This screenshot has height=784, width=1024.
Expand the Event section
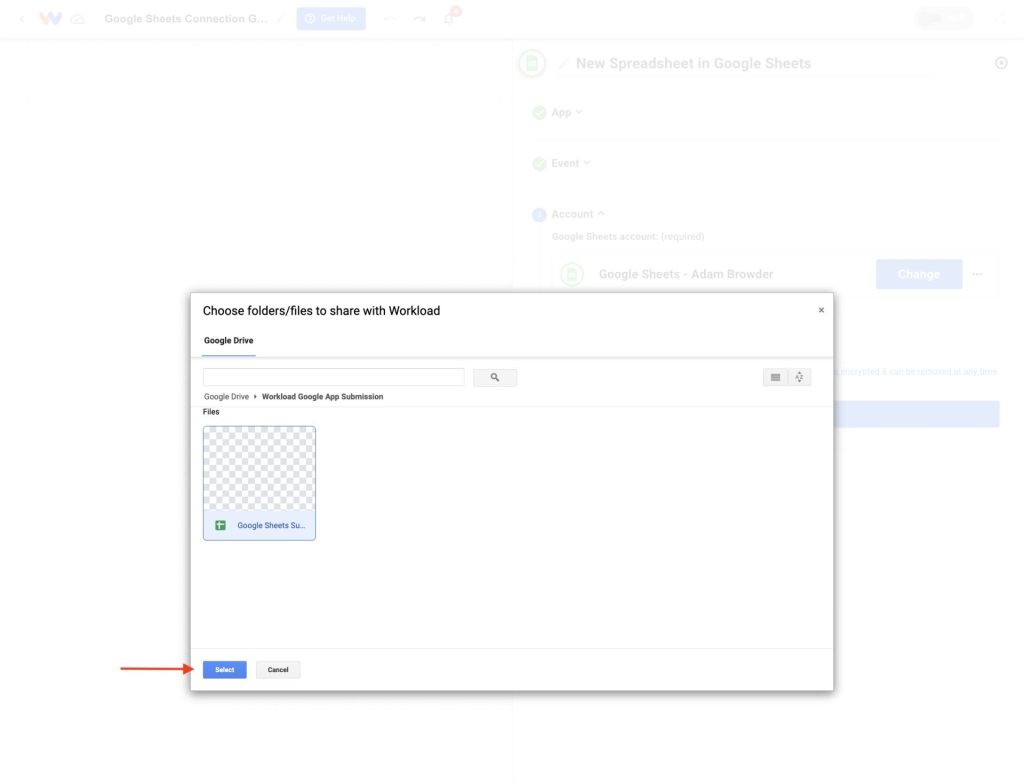(x=570, y=163)
